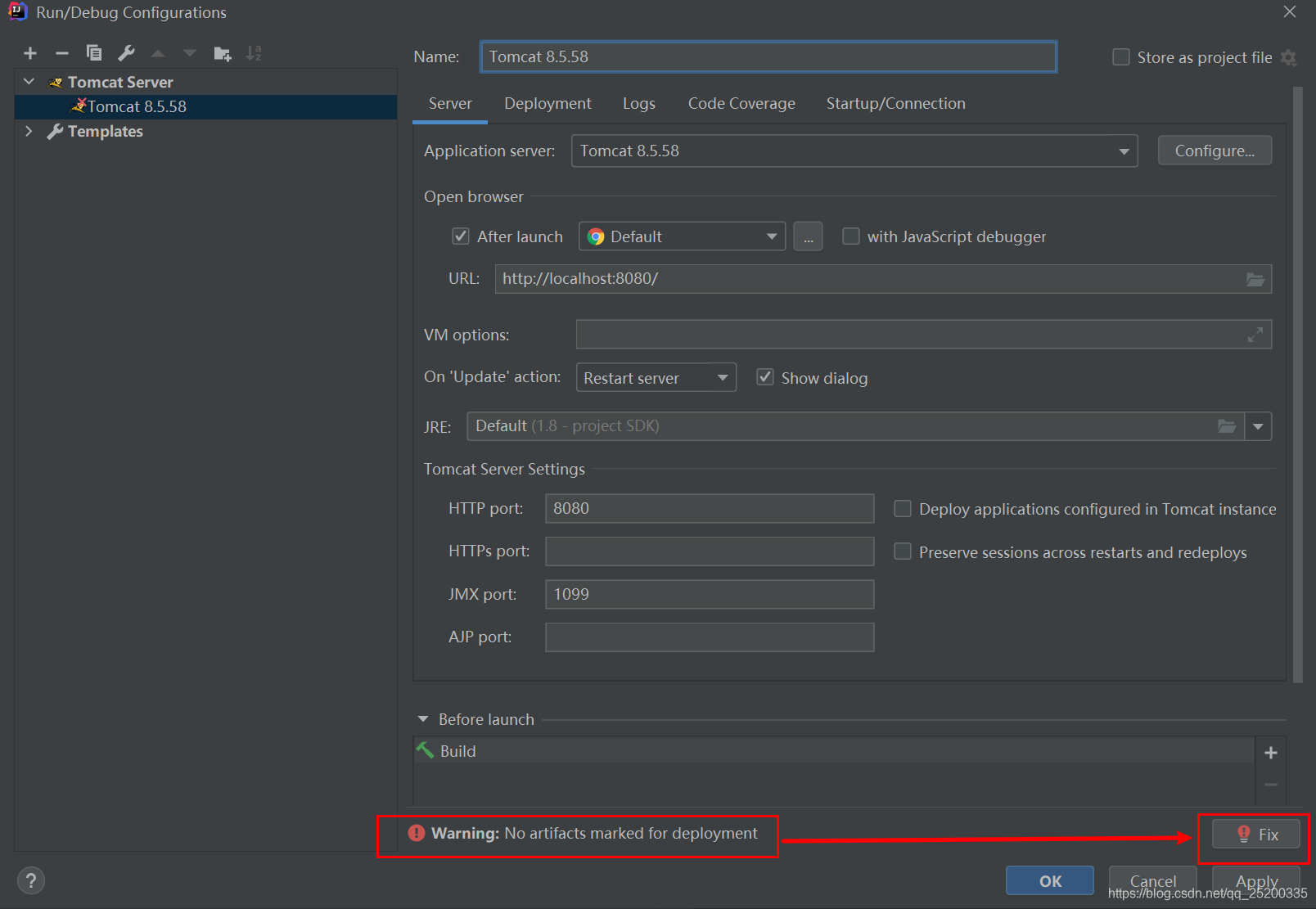Open On 'Update' action dropdown
The width and height of the screenshot is (1316, 909).
tap(656, 377)
